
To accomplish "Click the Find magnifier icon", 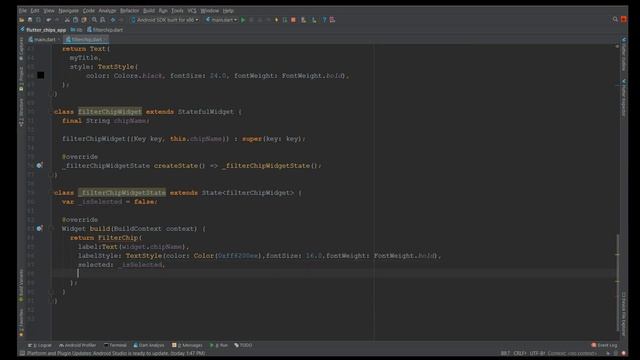I will tap(94, 20).
